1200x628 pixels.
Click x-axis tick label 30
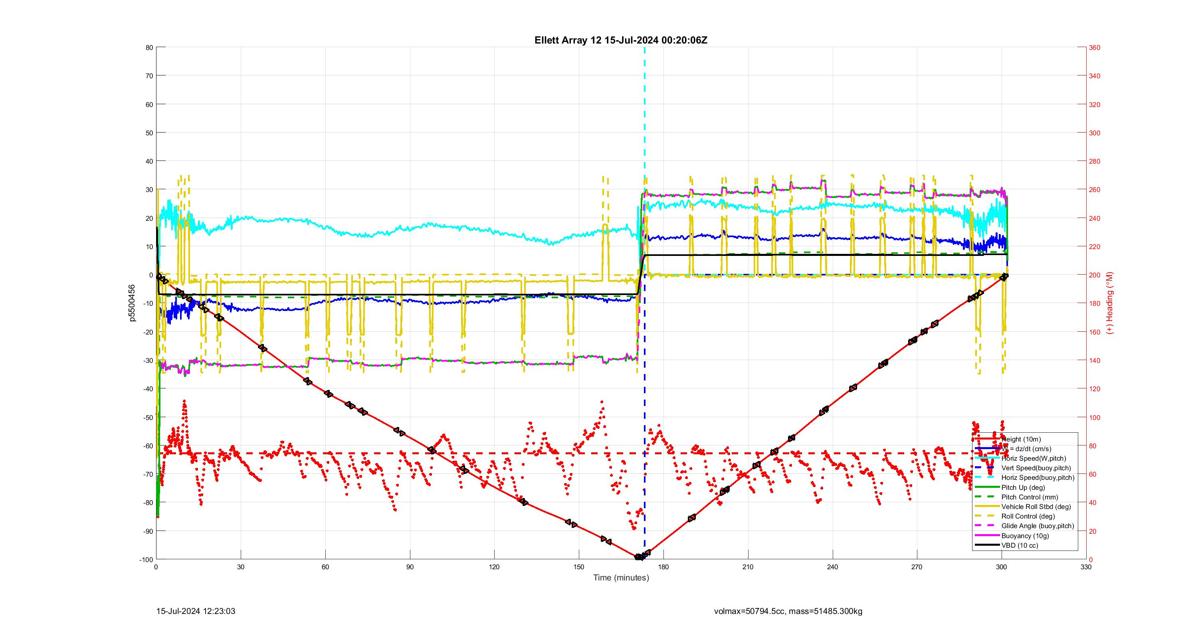click(241, 567)
